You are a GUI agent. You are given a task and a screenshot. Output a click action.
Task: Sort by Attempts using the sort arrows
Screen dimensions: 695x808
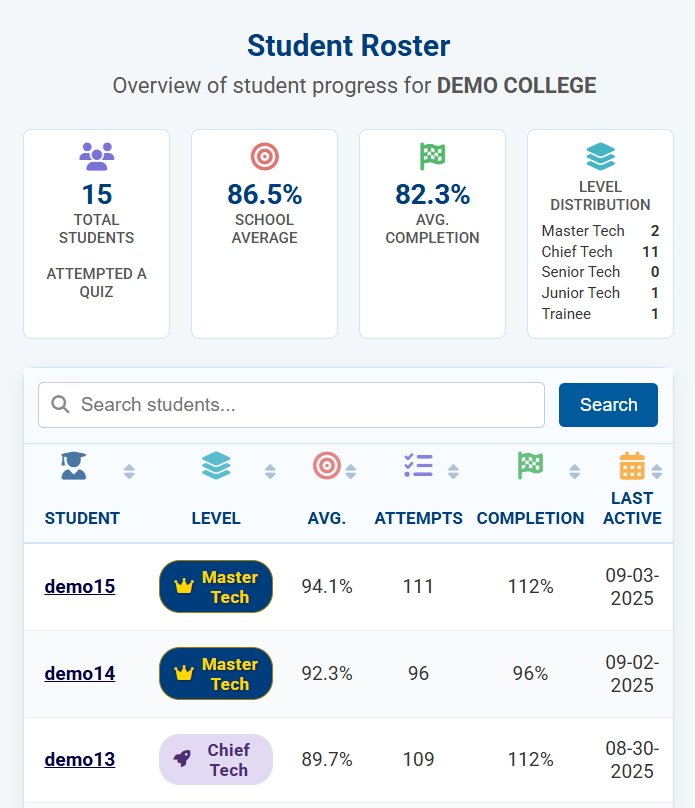tap(453, 471)
